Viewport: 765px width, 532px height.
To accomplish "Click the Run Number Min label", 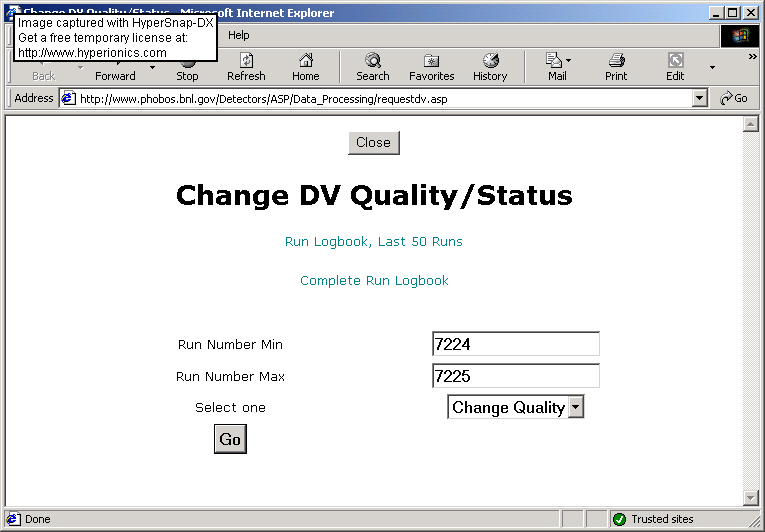I will tap(230, 345).
